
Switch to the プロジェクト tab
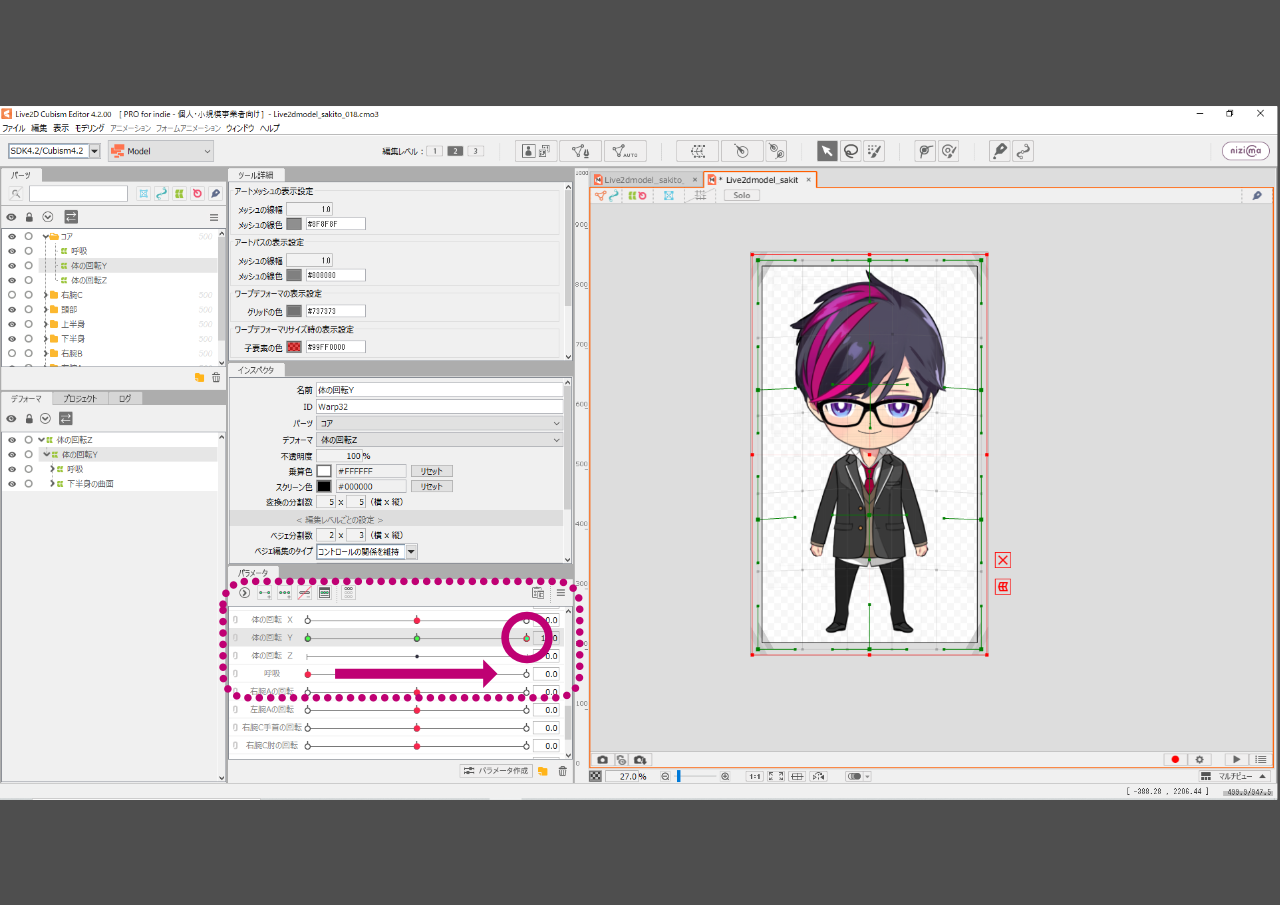(x=80, y=398)
